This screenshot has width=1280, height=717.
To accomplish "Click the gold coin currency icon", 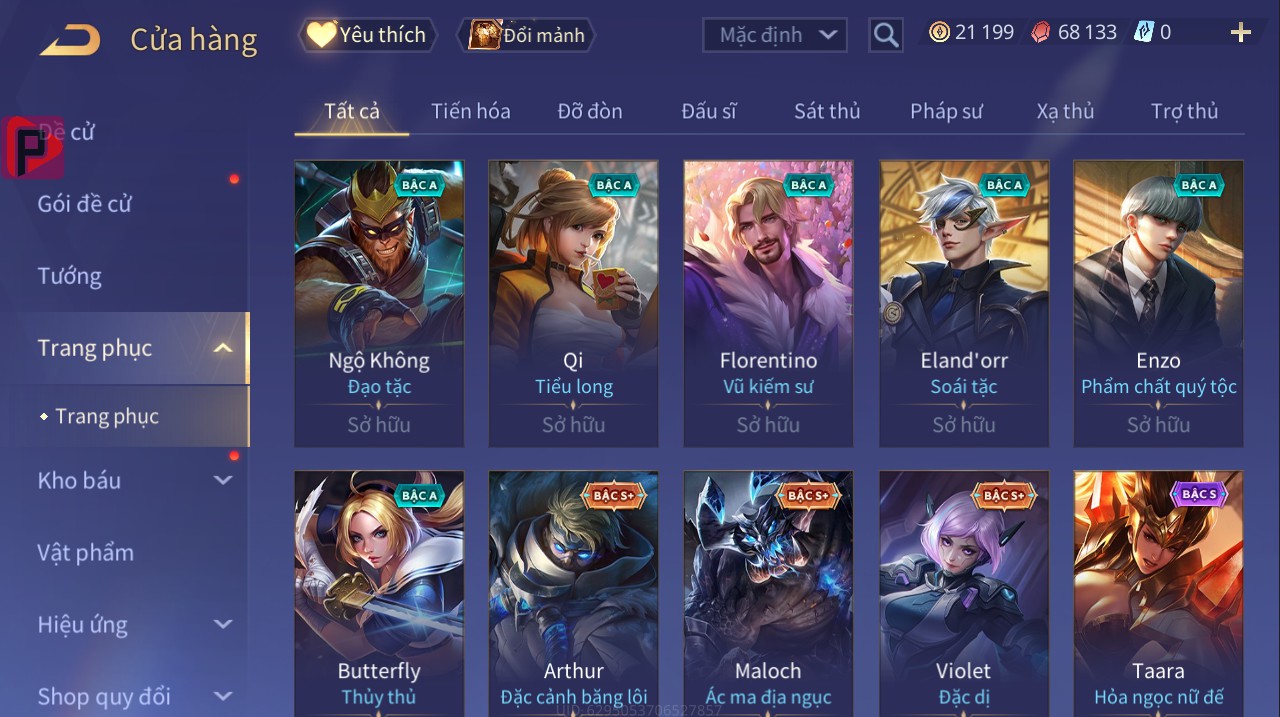I will [x=939, y=32].
